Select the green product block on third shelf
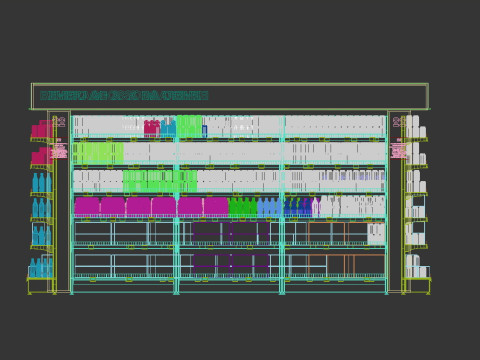Screen dimensions: 480x360 (x=160, y=181)
